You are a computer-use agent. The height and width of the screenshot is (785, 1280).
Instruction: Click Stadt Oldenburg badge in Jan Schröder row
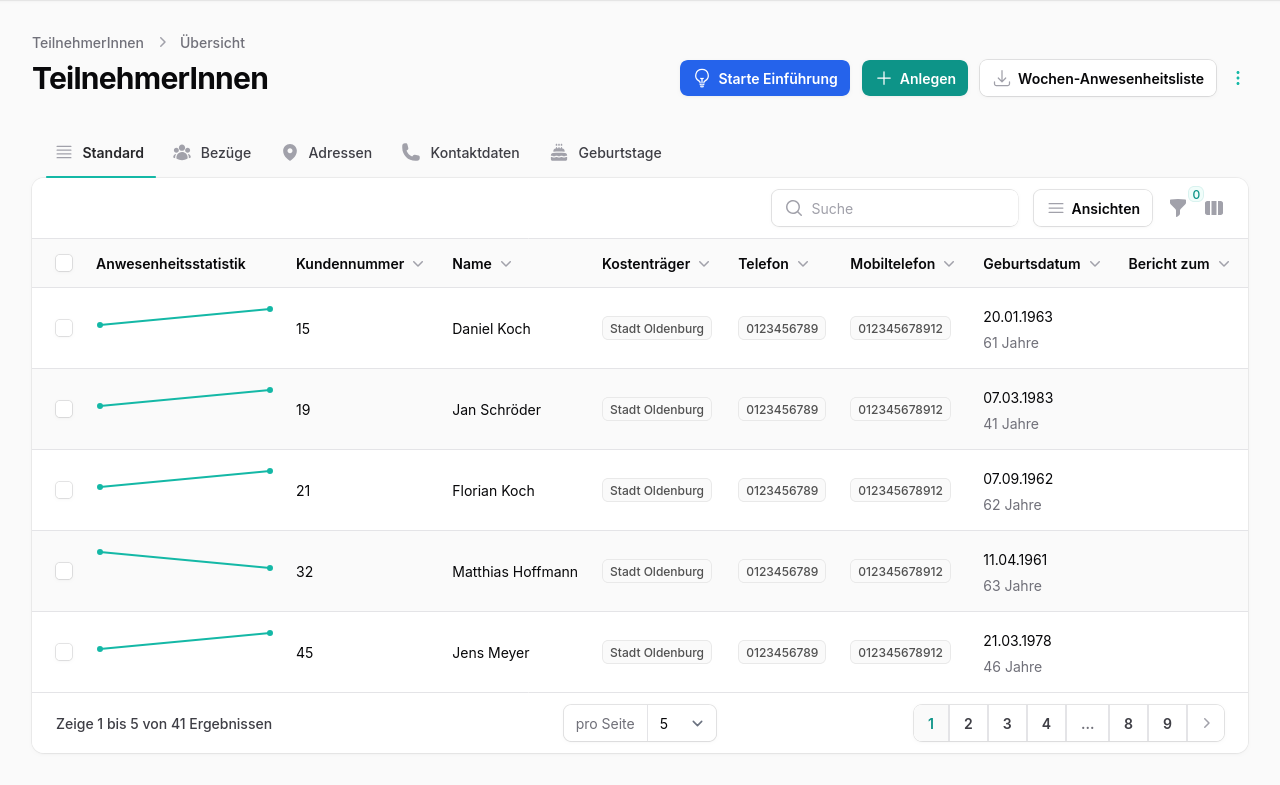coord(657,409)
